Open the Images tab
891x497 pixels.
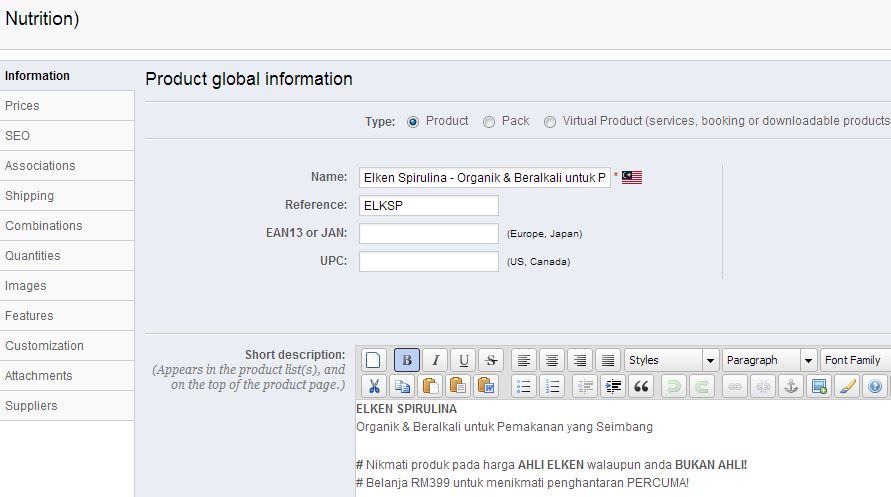tap(66, 286)
